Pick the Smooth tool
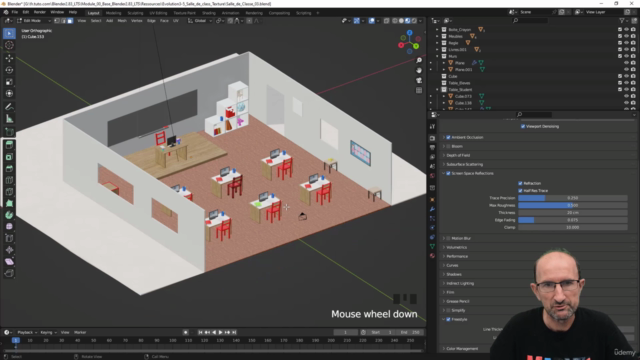This screenshot has width=640, height=360. point(9,227)
